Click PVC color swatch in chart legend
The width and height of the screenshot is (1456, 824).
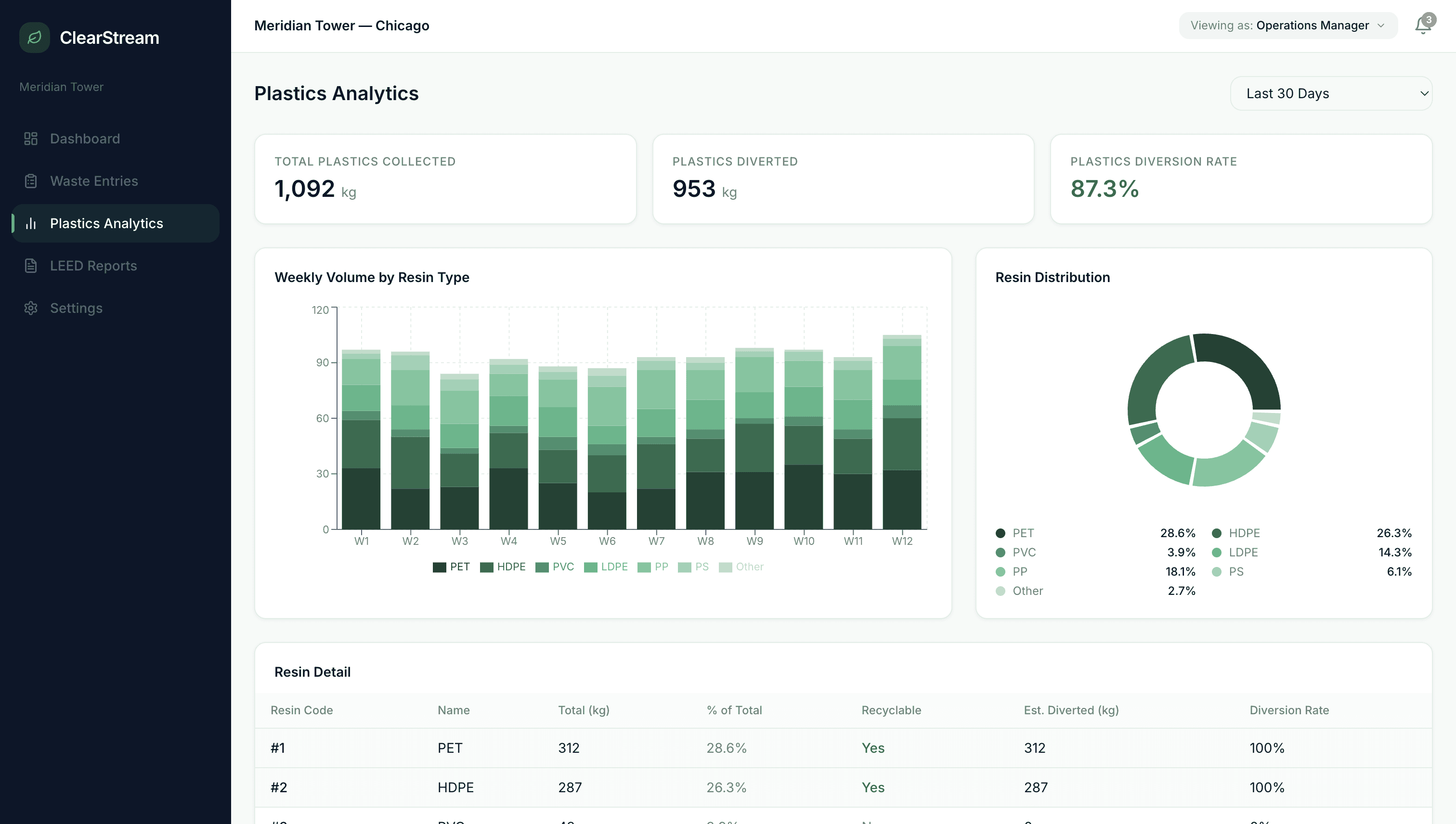(542, 567)
